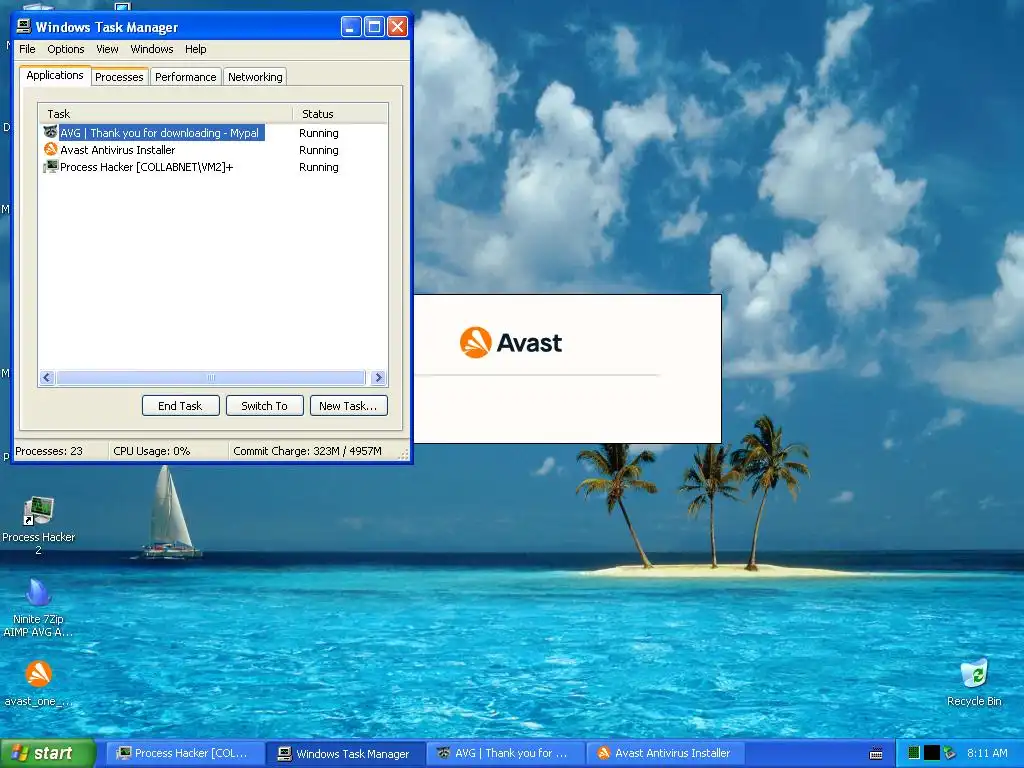1024x768 pixels.
Task: Switch to the Processes tab
Action: click(119, 77)
